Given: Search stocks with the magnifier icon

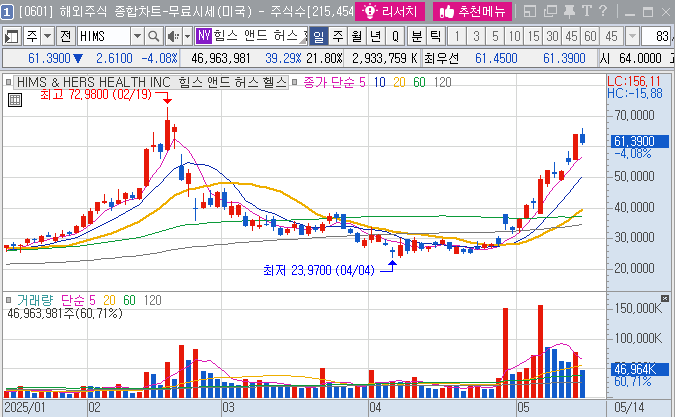Looking at the screenshot, I should 153,37.
